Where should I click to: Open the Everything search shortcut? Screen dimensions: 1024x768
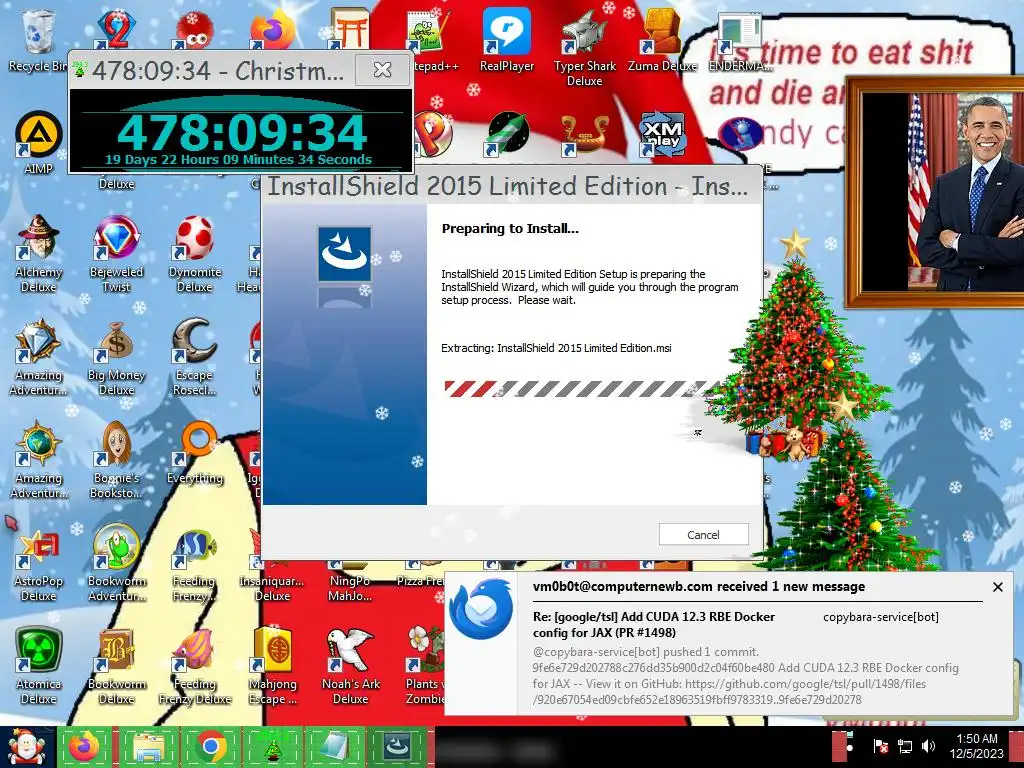click(195, 453)
